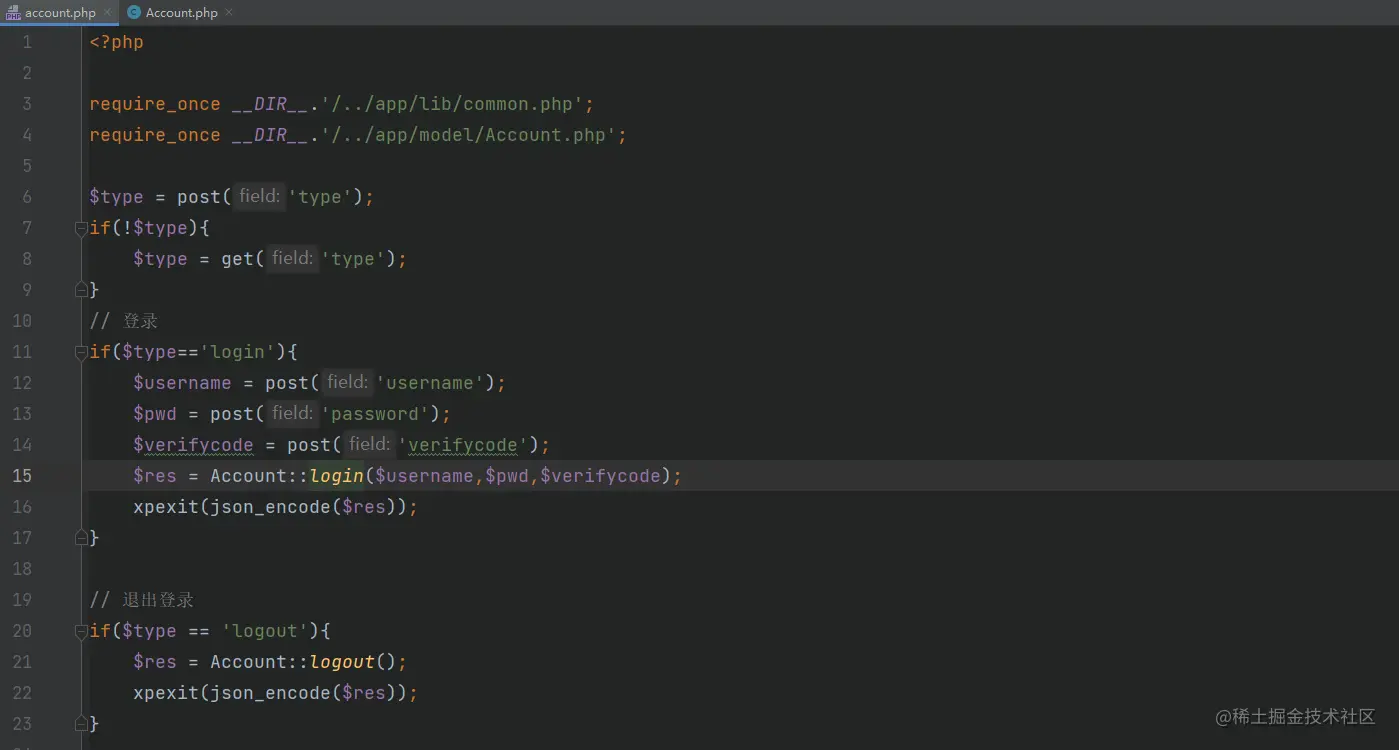Click the login method name on line 15
Viewport: 1399px width, 750px height.
pos(336,476)
